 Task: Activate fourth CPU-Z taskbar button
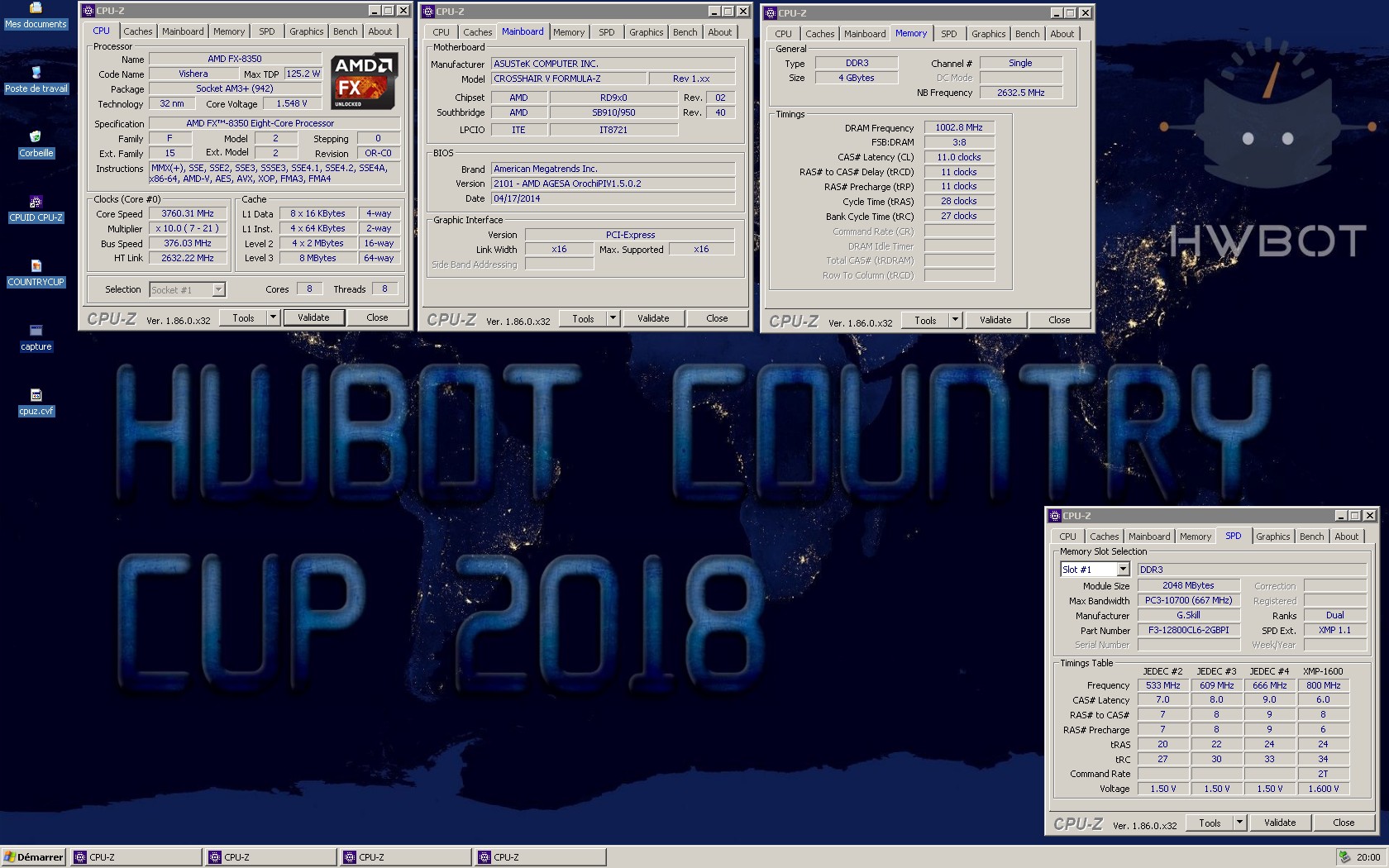[541, 857]
